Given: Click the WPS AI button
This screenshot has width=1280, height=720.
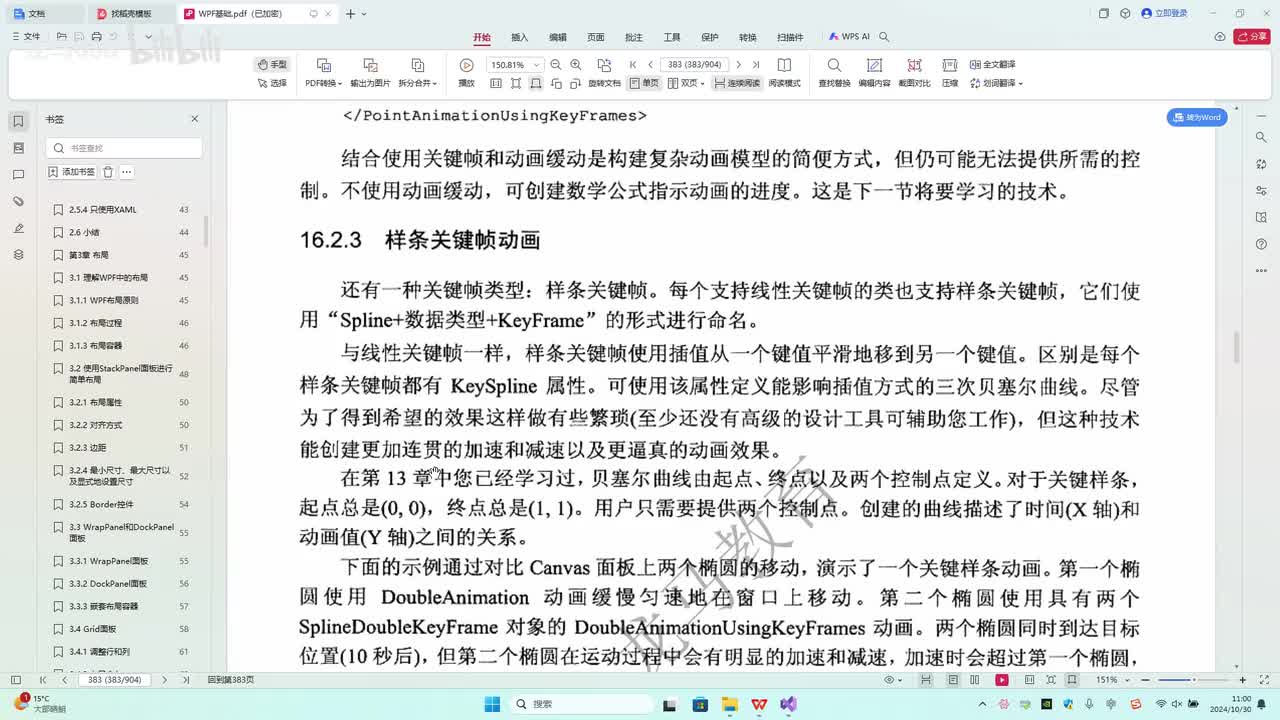Looking at the screenshot, I should pyautogui.click(x=849, y=37).
